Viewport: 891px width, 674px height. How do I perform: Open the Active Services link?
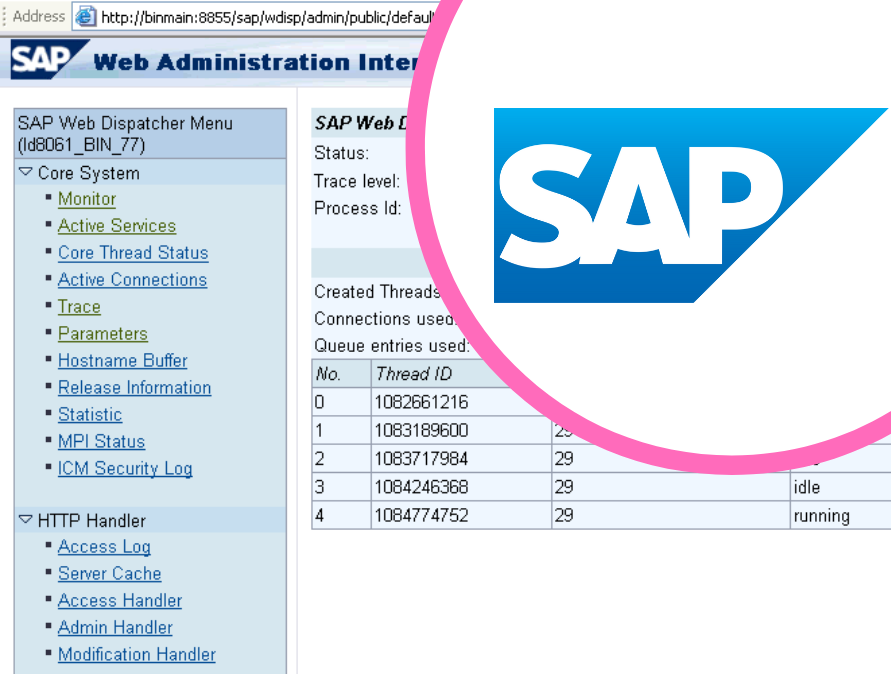point(117,226)
